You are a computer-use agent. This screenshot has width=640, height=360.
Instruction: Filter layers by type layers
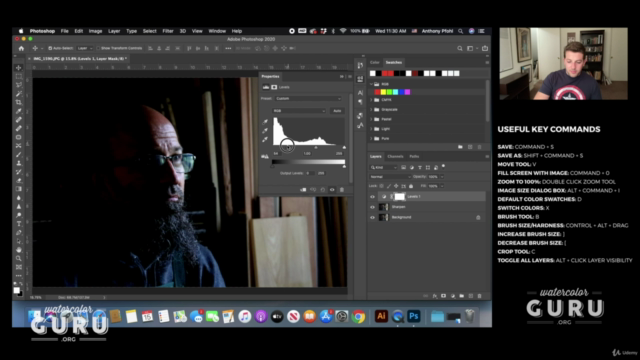[x=420, y=167]
